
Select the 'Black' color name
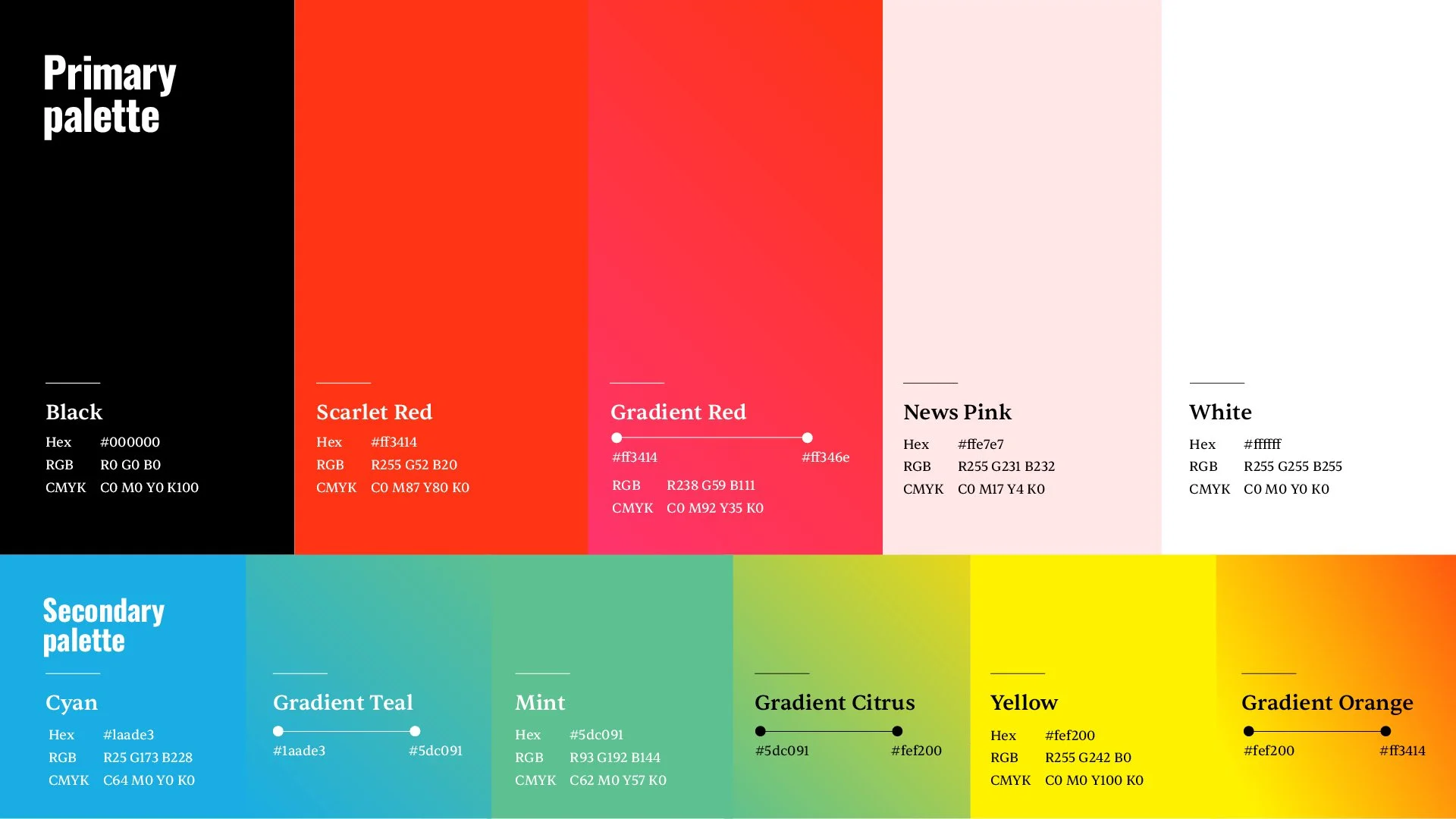74,412
